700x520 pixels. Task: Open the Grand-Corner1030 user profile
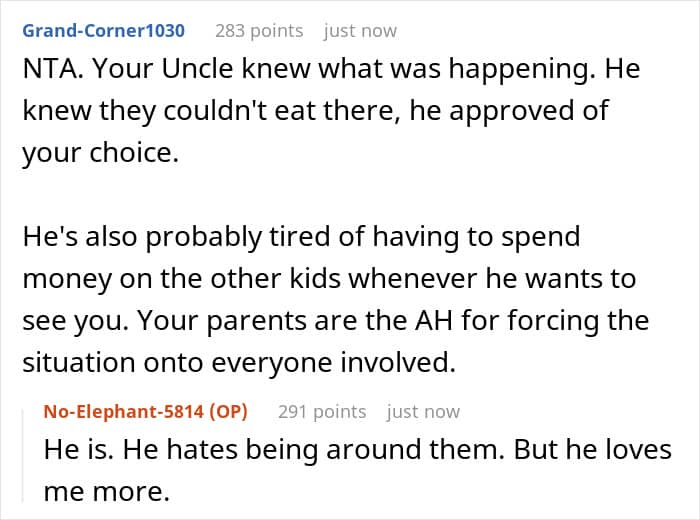104,31
